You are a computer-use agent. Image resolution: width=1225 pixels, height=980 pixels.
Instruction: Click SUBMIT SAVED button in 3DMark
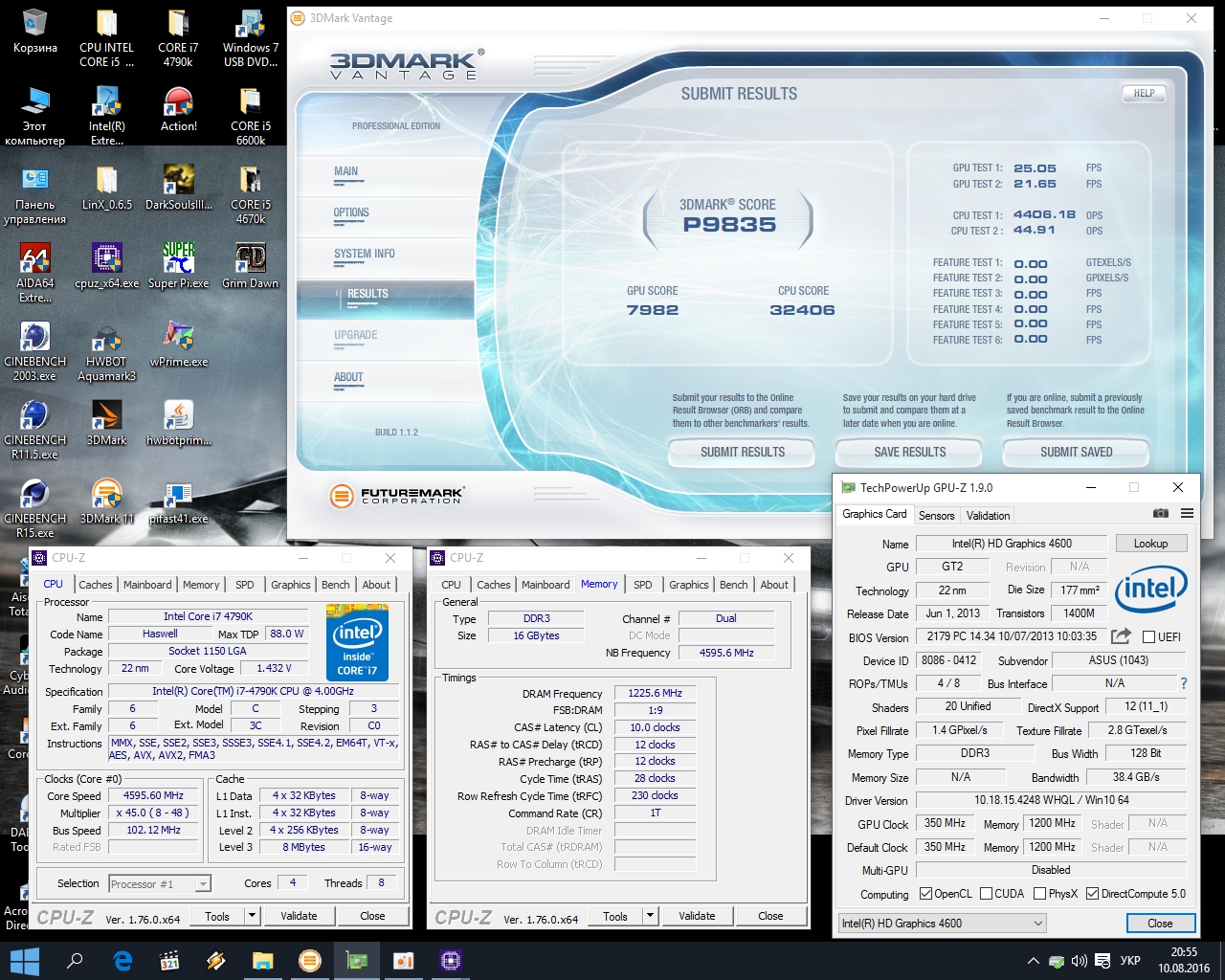(1077, 452)
